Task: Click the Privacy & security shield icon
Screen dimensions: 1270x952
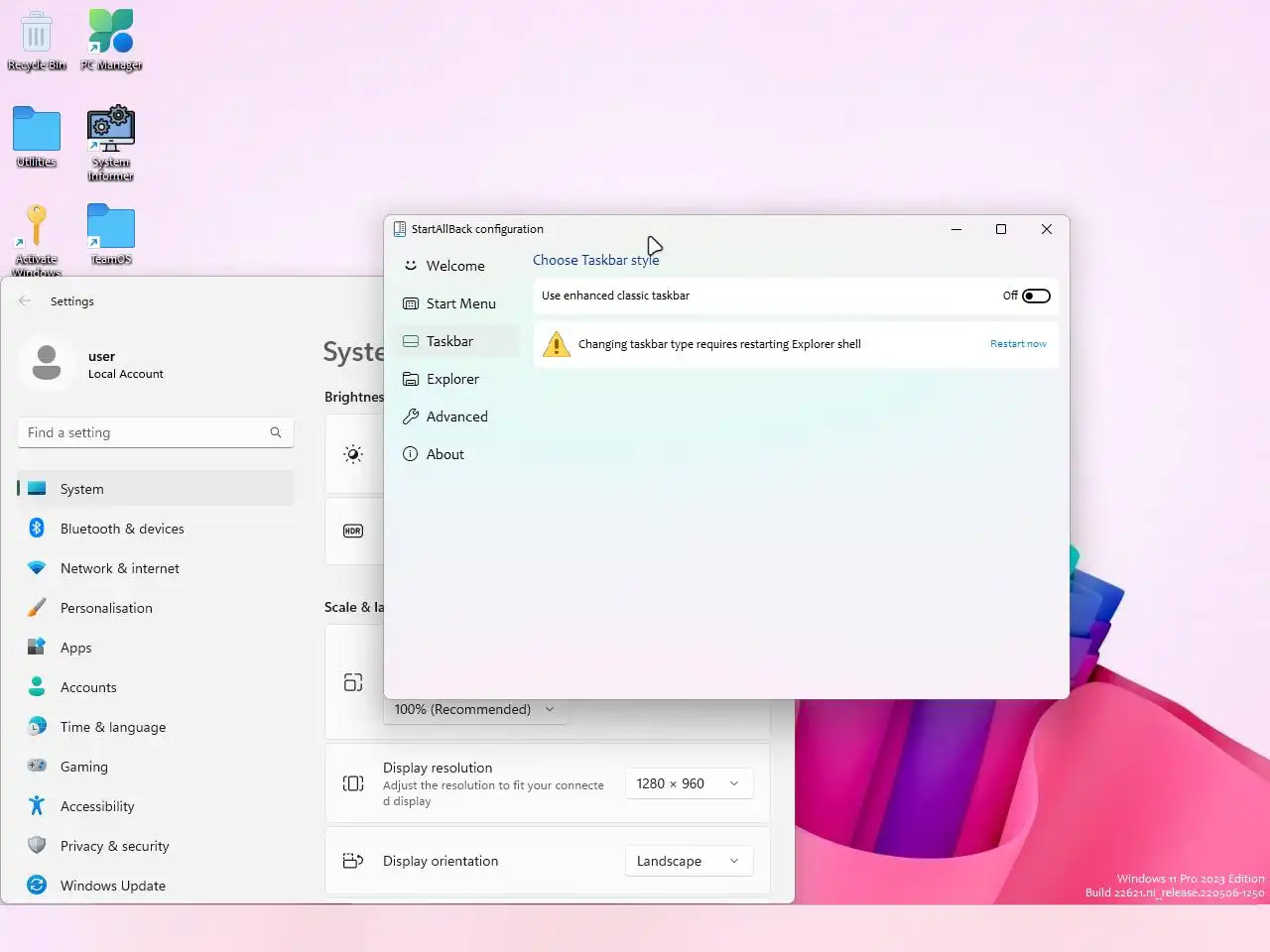Action: coord(37,846)
